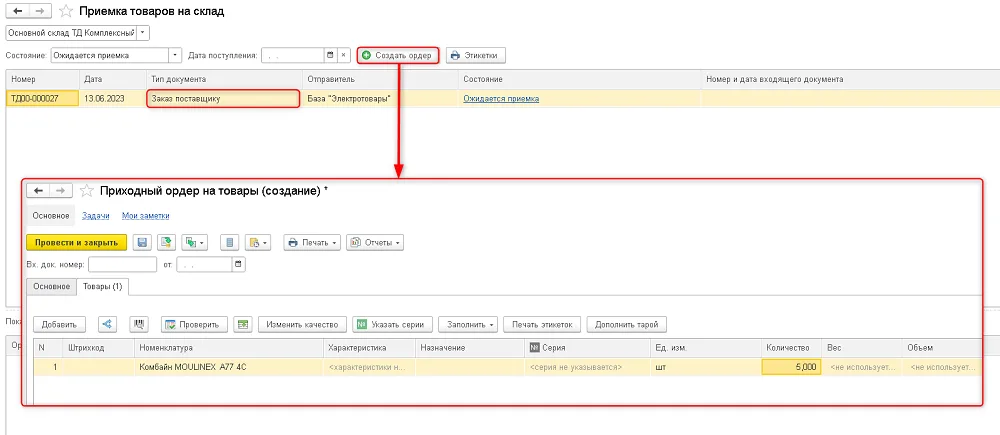Open the Ожидается приемка status link
The height and width of the screenshot is (435, 1000).
(x=501, y=99)
